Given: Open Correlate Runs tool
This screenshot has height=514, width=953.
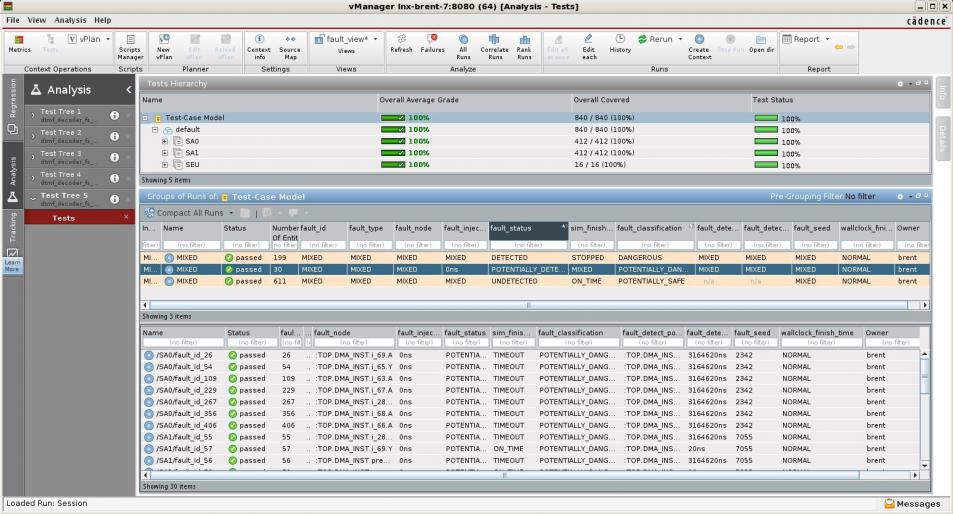Looking at the screenshot, I should tap(494, 47).
